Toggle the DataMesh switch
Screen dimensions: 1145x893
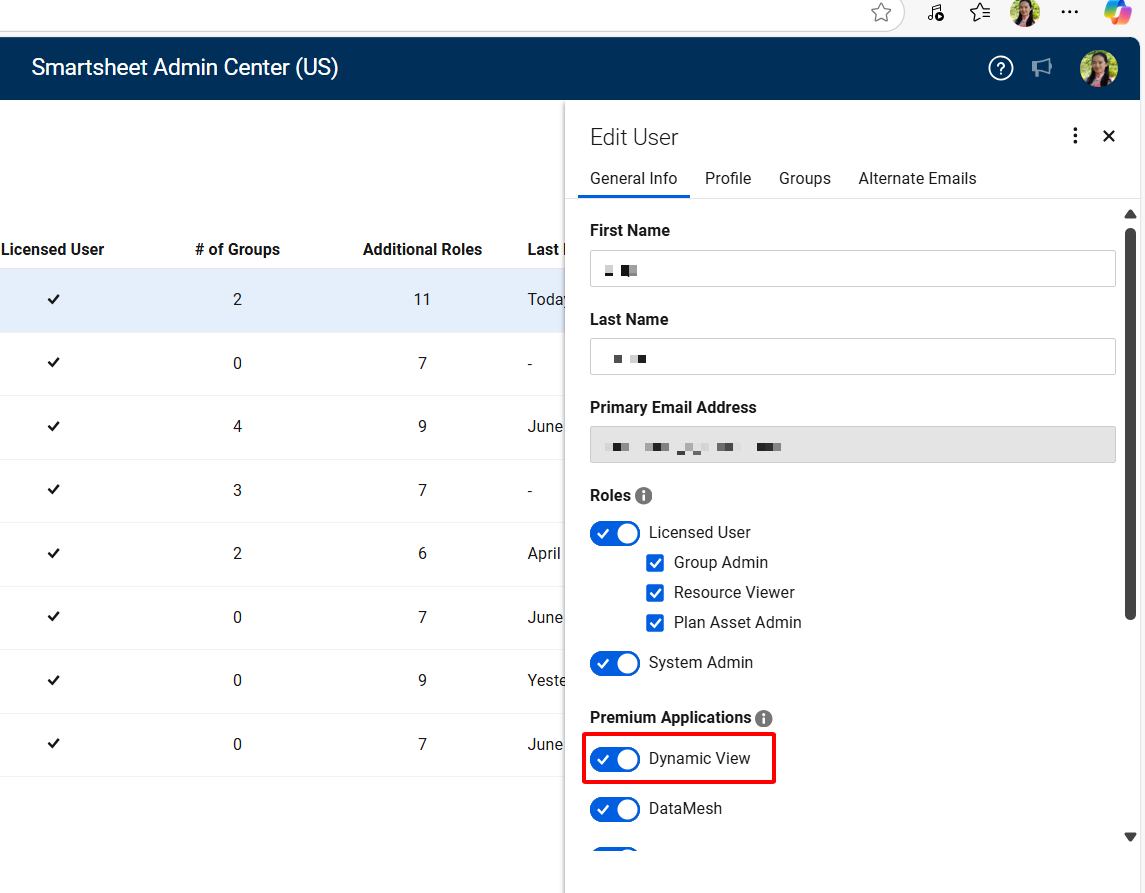[615, 809]
